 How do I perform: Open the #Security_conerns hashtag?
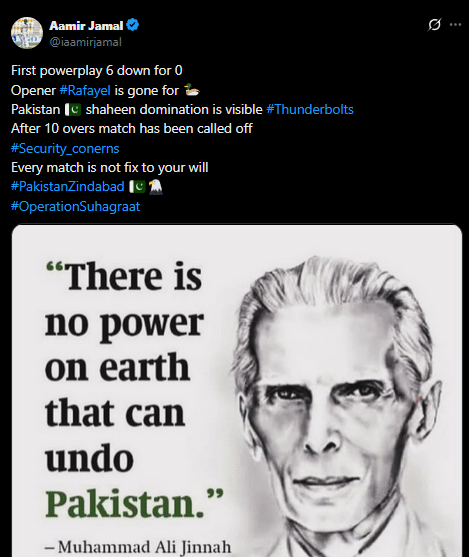(x=65, y=148)
